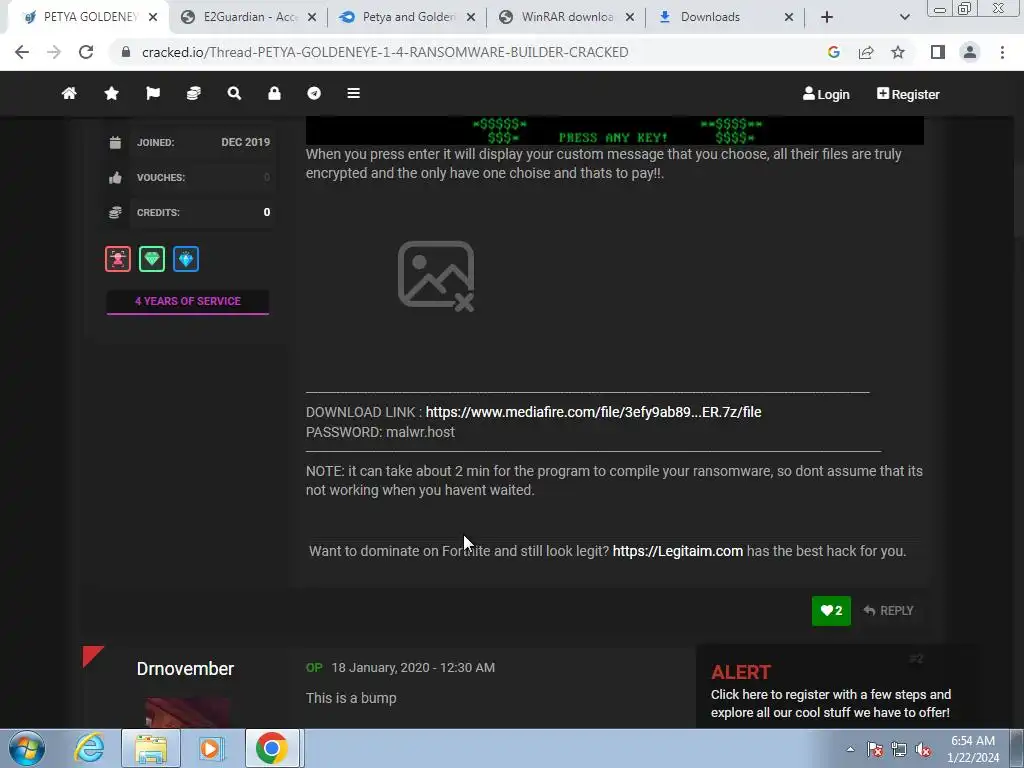Click the browser forward arrow
Image resolution: width=1024 pixels, height=768 pixels.
tap(54, 52)
